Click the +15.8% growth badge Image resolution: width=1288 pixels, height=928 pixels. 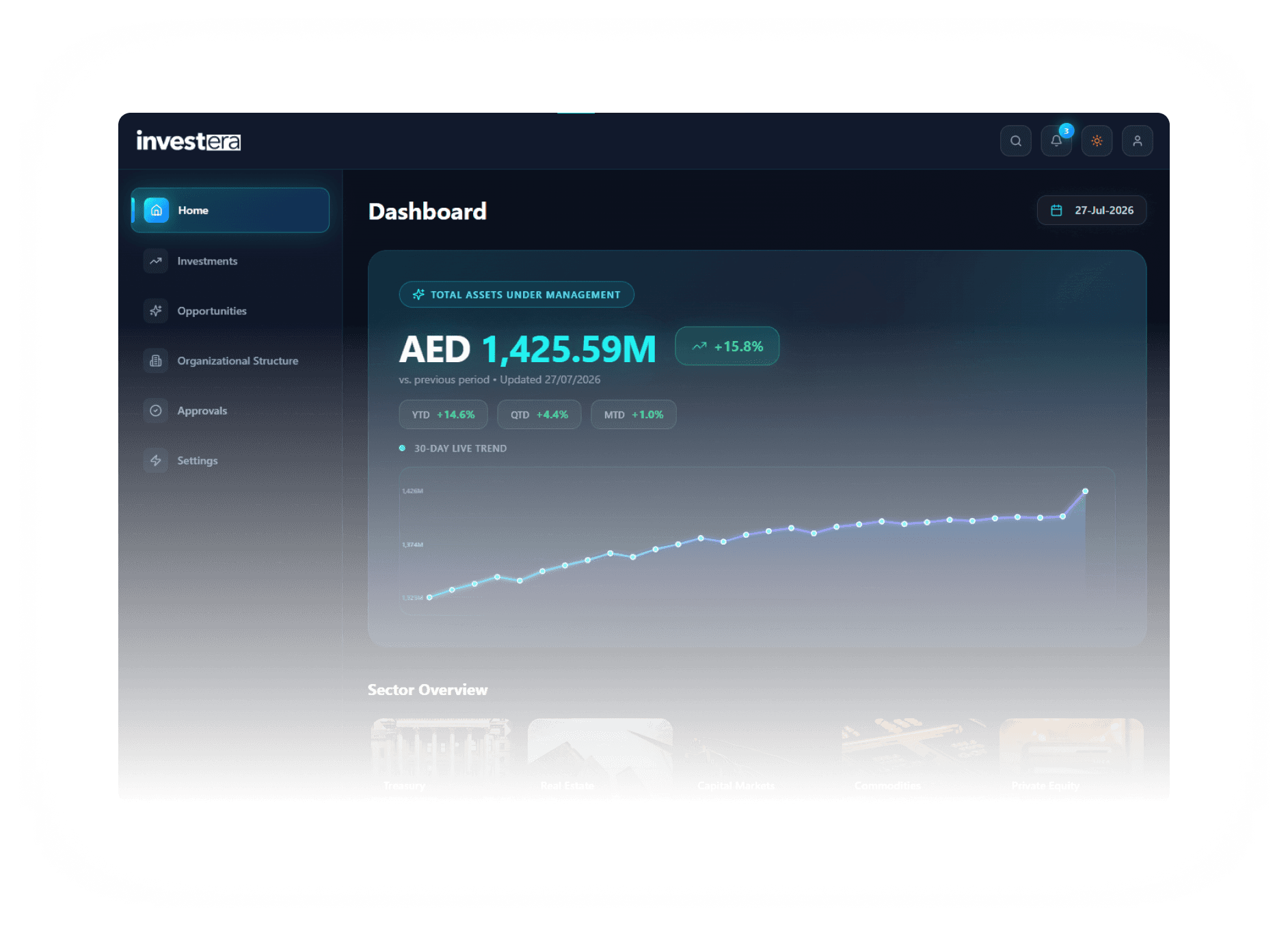coord(727,346)
